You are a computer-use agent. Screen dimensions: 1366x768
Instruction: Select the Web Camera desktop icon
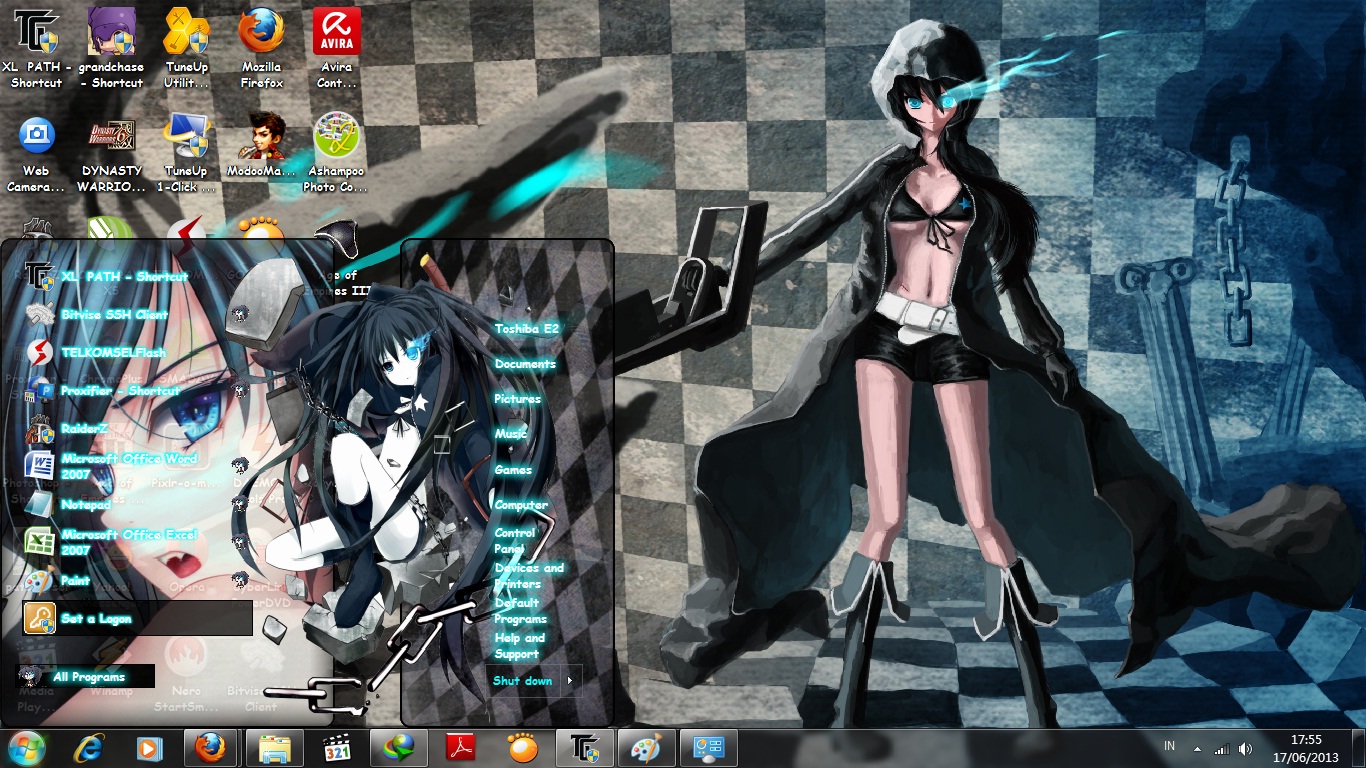(36, 153)
